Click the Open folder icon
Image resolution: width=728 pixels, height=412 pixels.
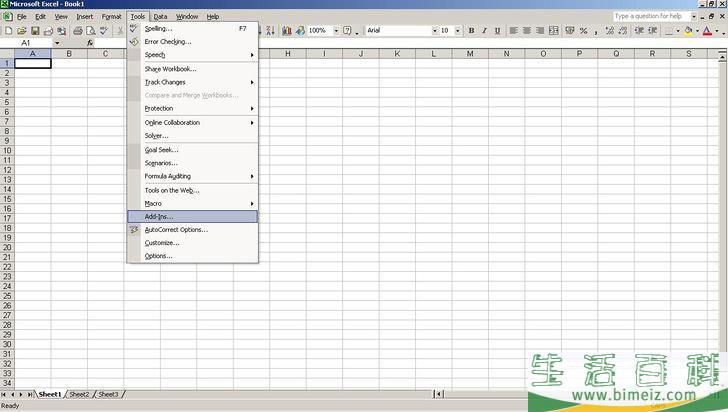tap(22, 31)
